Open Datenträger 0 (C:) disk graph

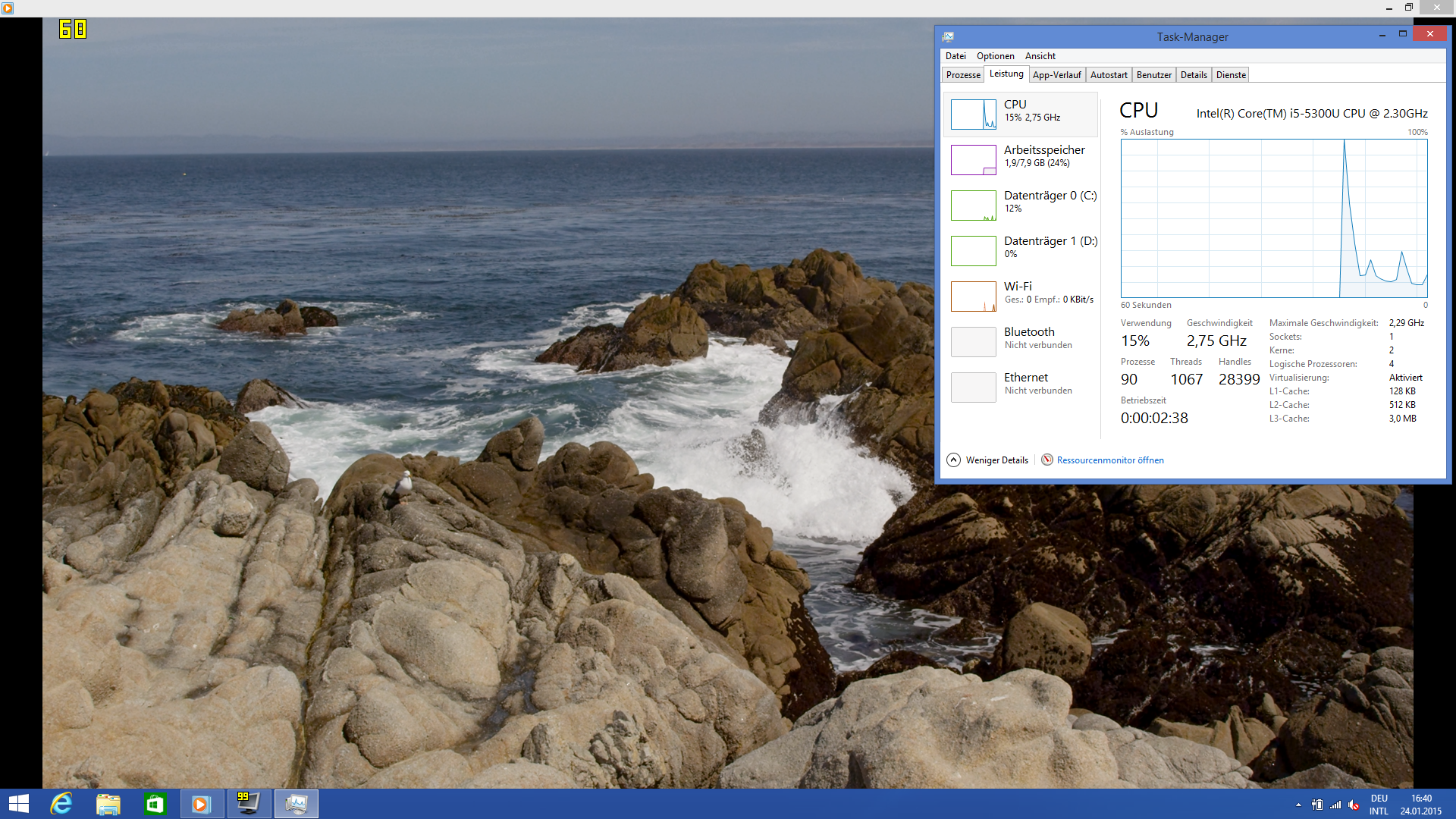973,206
